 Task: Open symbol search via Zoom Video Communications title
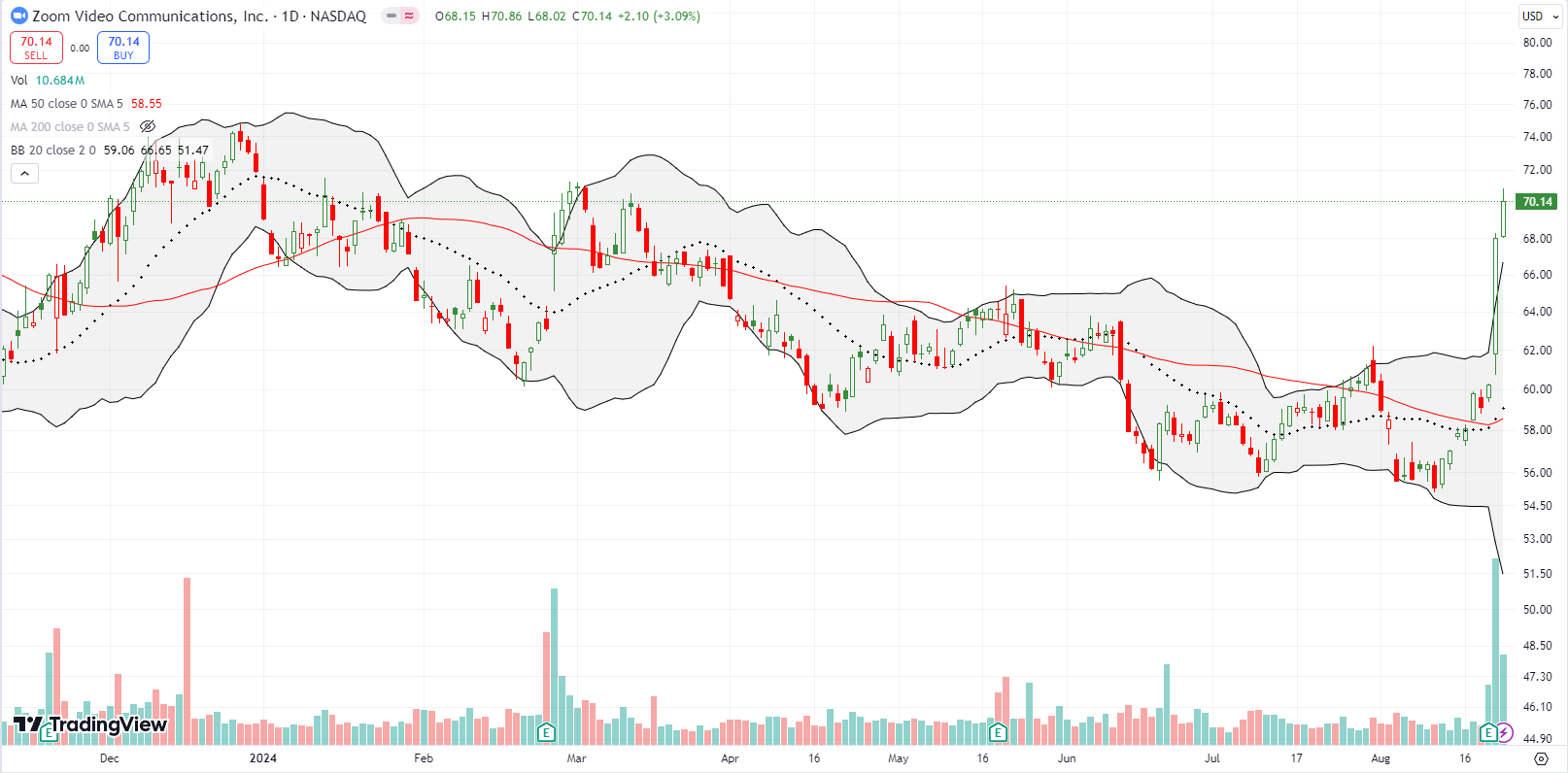coord(150,17)
